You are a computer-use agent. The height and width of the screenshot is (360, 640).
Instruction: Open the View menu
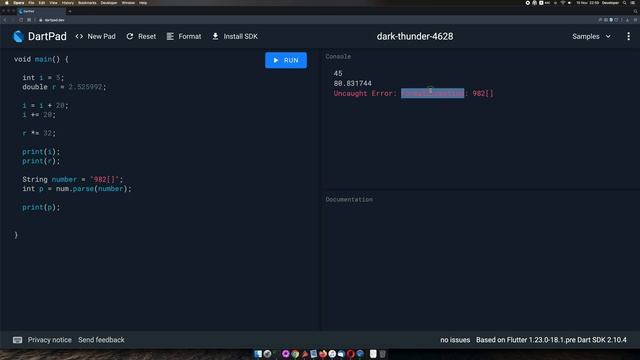53,3
